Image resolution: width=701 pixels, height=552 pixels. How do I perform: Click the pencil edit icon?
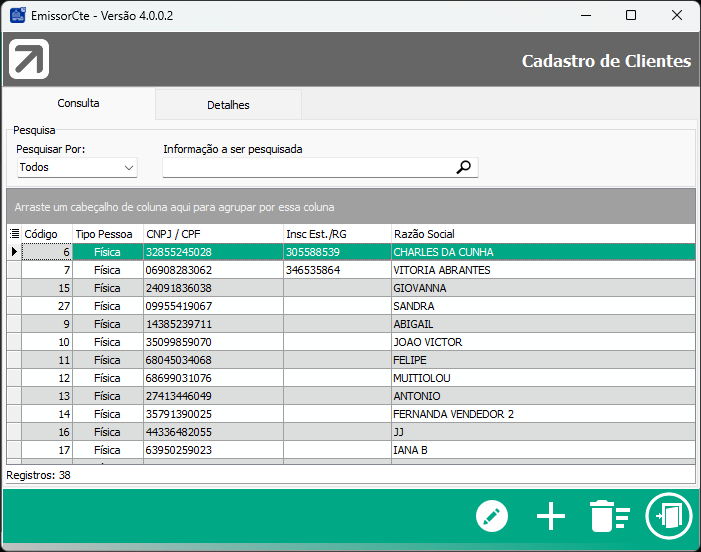492,516
